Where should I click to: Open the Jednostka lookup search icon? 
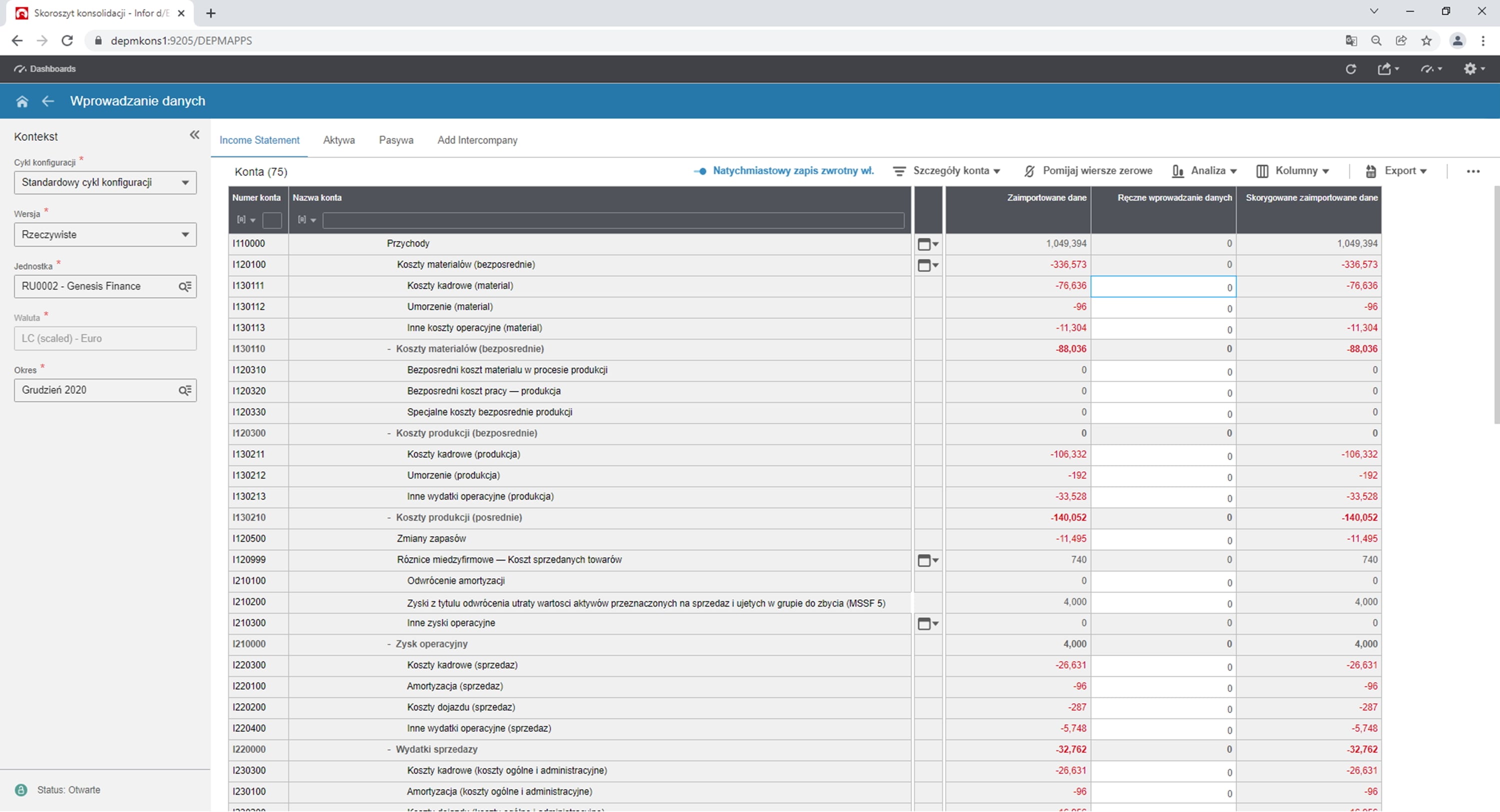click(x=184, y=286)
